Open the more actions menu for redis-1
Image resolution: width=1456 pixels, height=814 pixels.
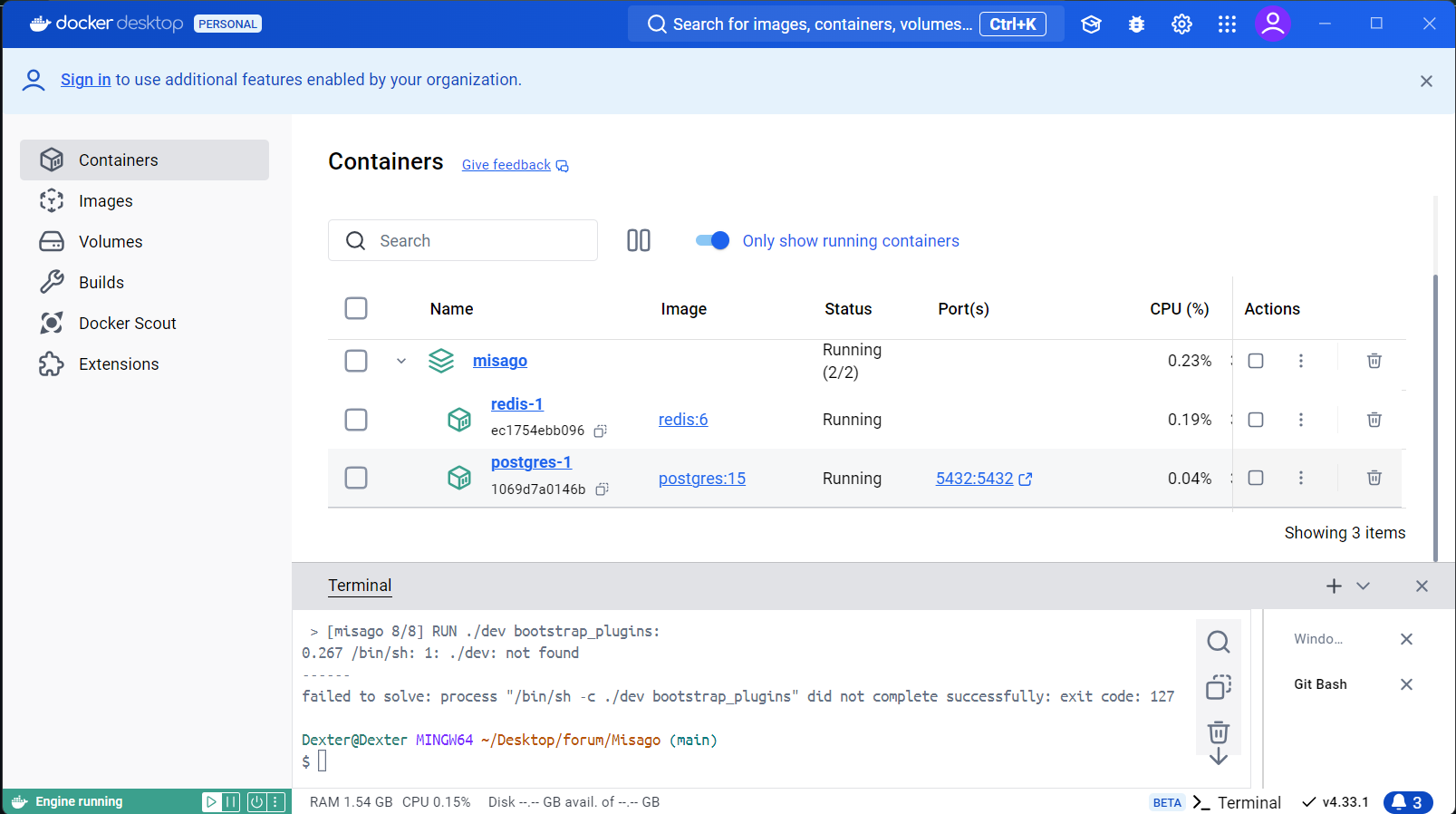(x=1301, y=420)
